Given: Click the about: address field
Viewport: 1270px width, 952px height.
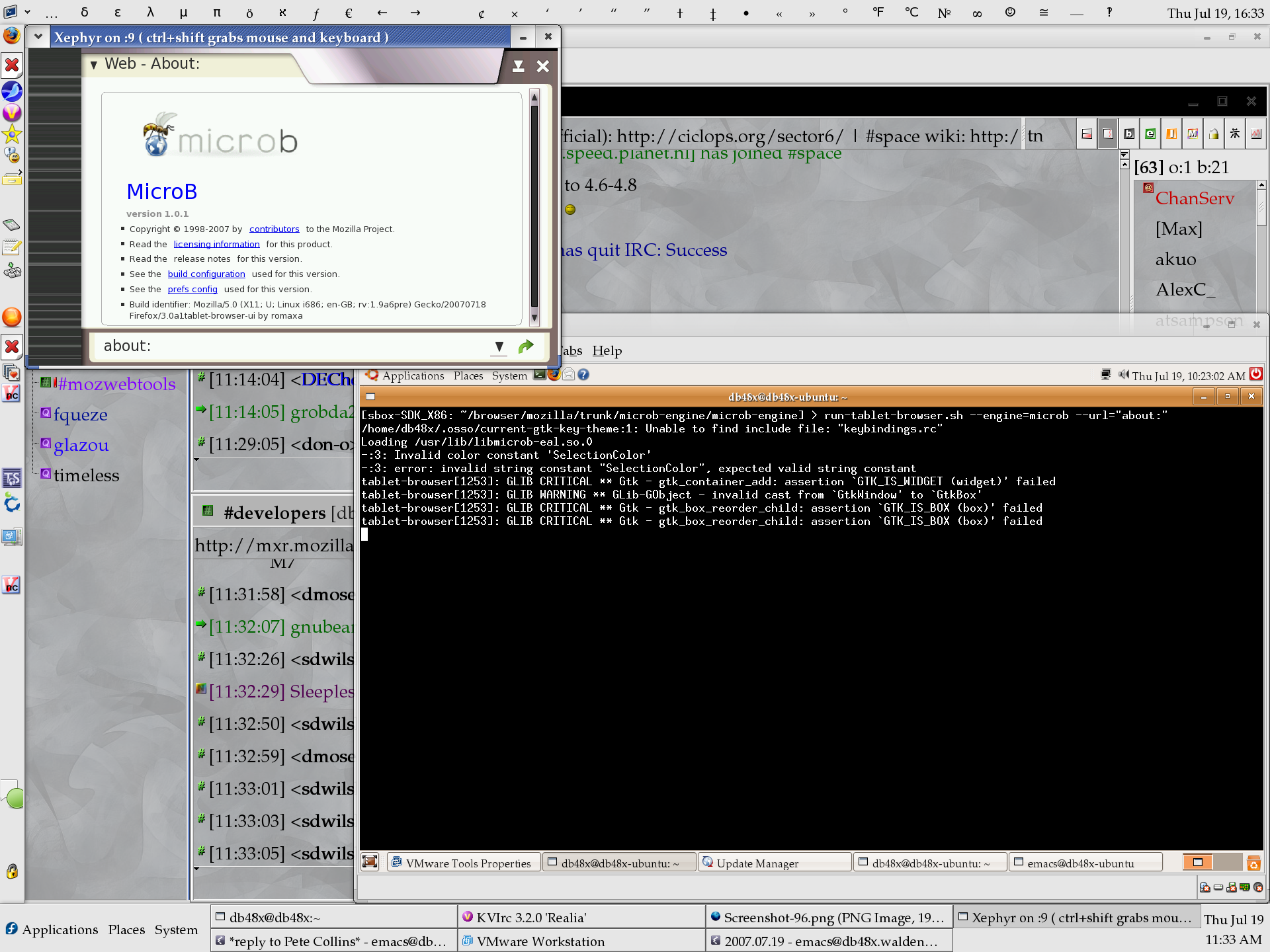Looking at the screenshot, I should pos(291,346).
